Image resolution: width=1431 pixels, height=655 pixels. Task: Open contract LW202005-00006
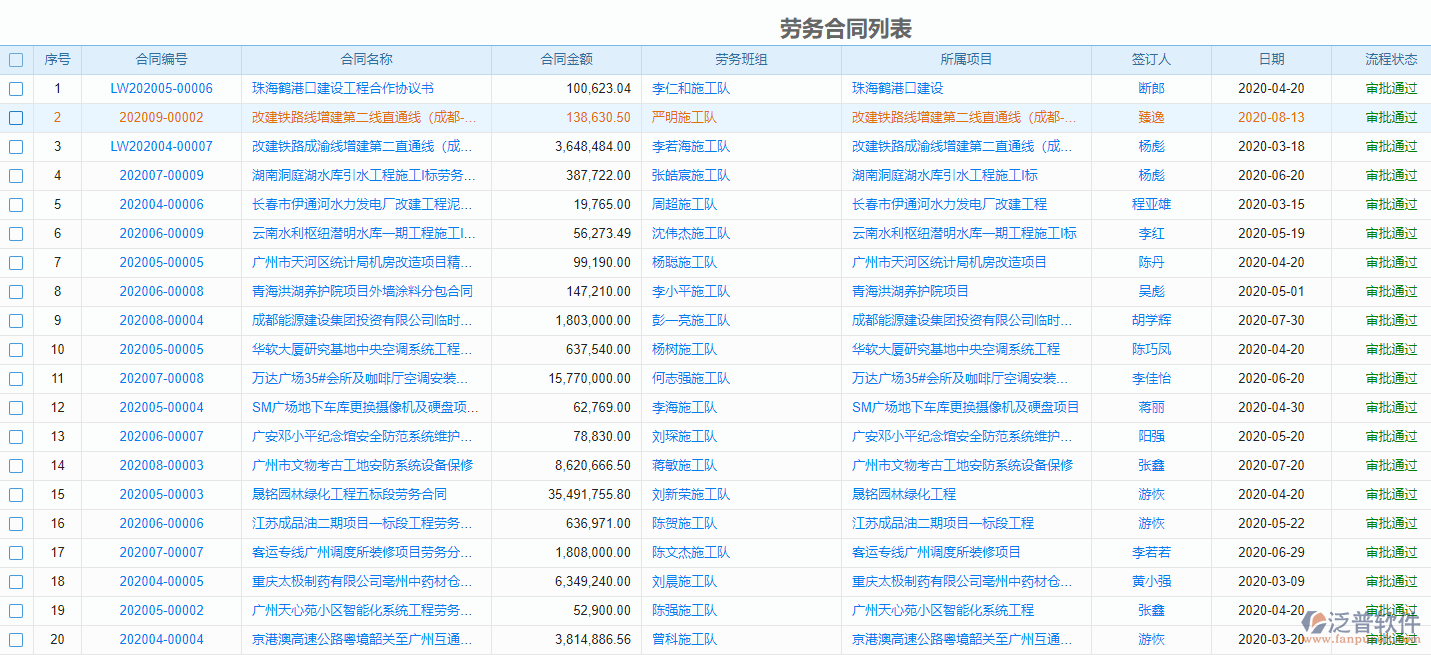click(x=162, y=88)
